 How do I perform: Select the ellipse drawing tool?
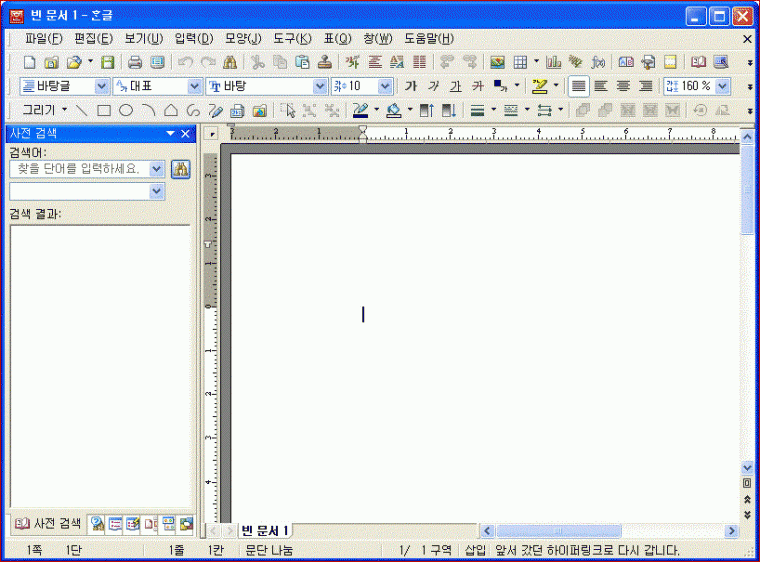tap(126, 110)
